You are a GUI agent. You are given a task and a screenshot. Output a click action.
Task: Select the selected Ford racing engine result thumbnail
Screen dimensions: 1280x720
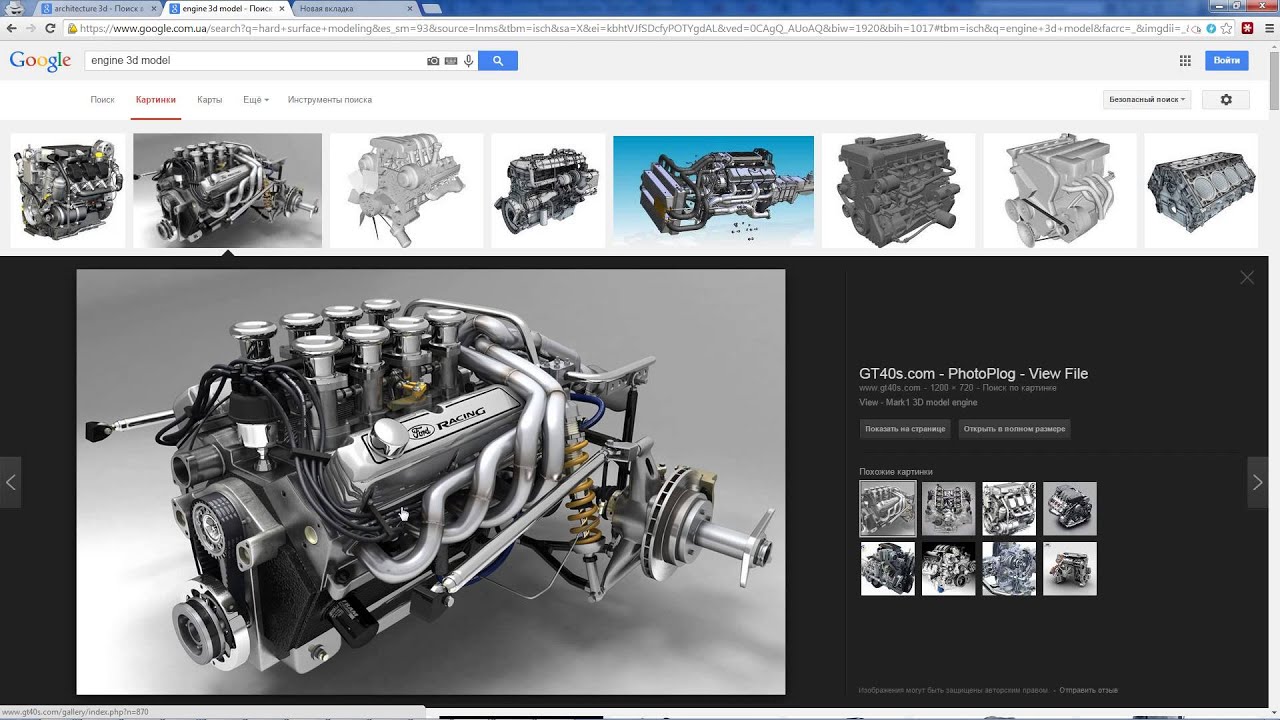tap(227, 191)
